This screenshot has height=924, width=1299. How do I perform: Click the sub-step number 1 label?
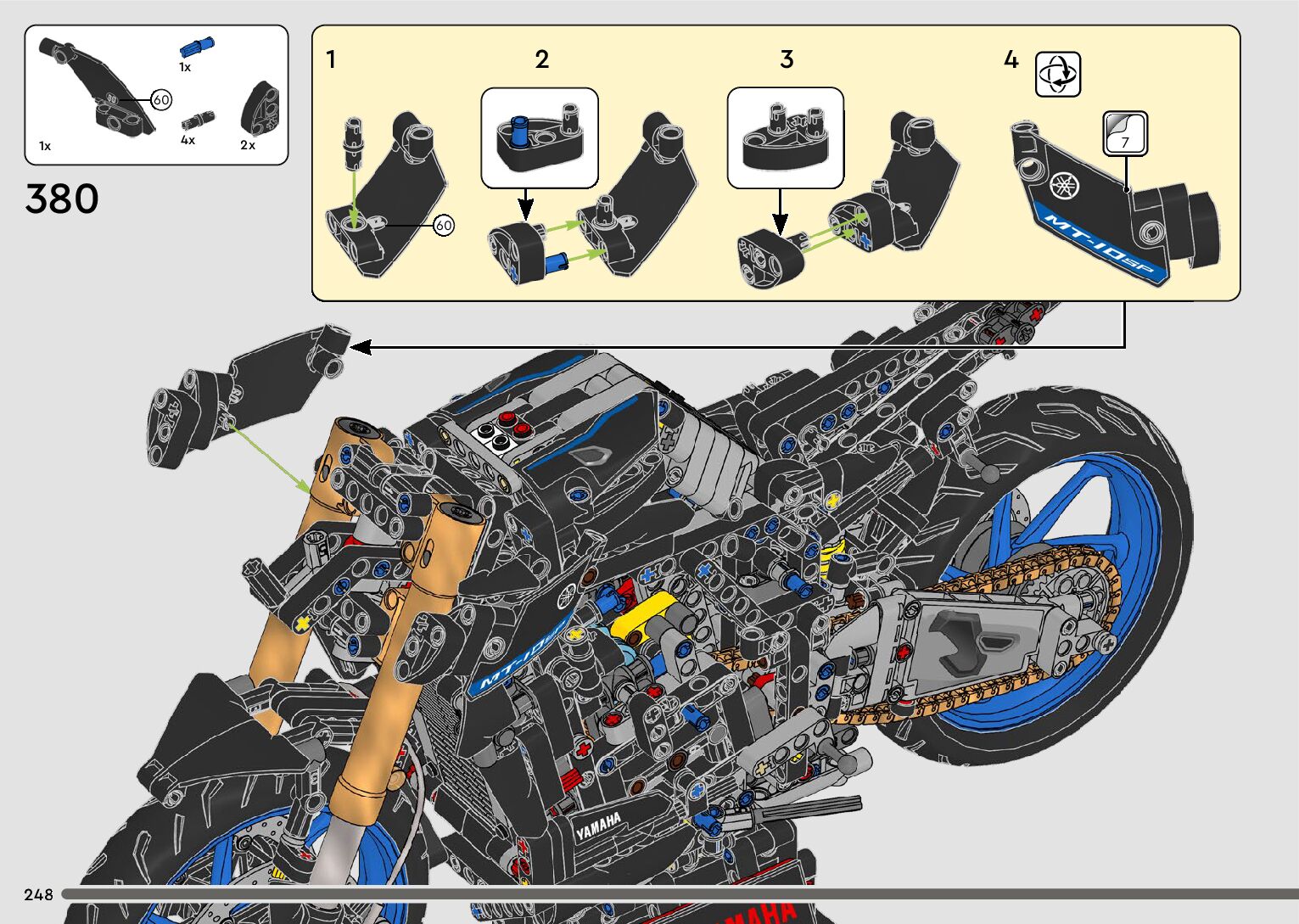pos(331,59)
